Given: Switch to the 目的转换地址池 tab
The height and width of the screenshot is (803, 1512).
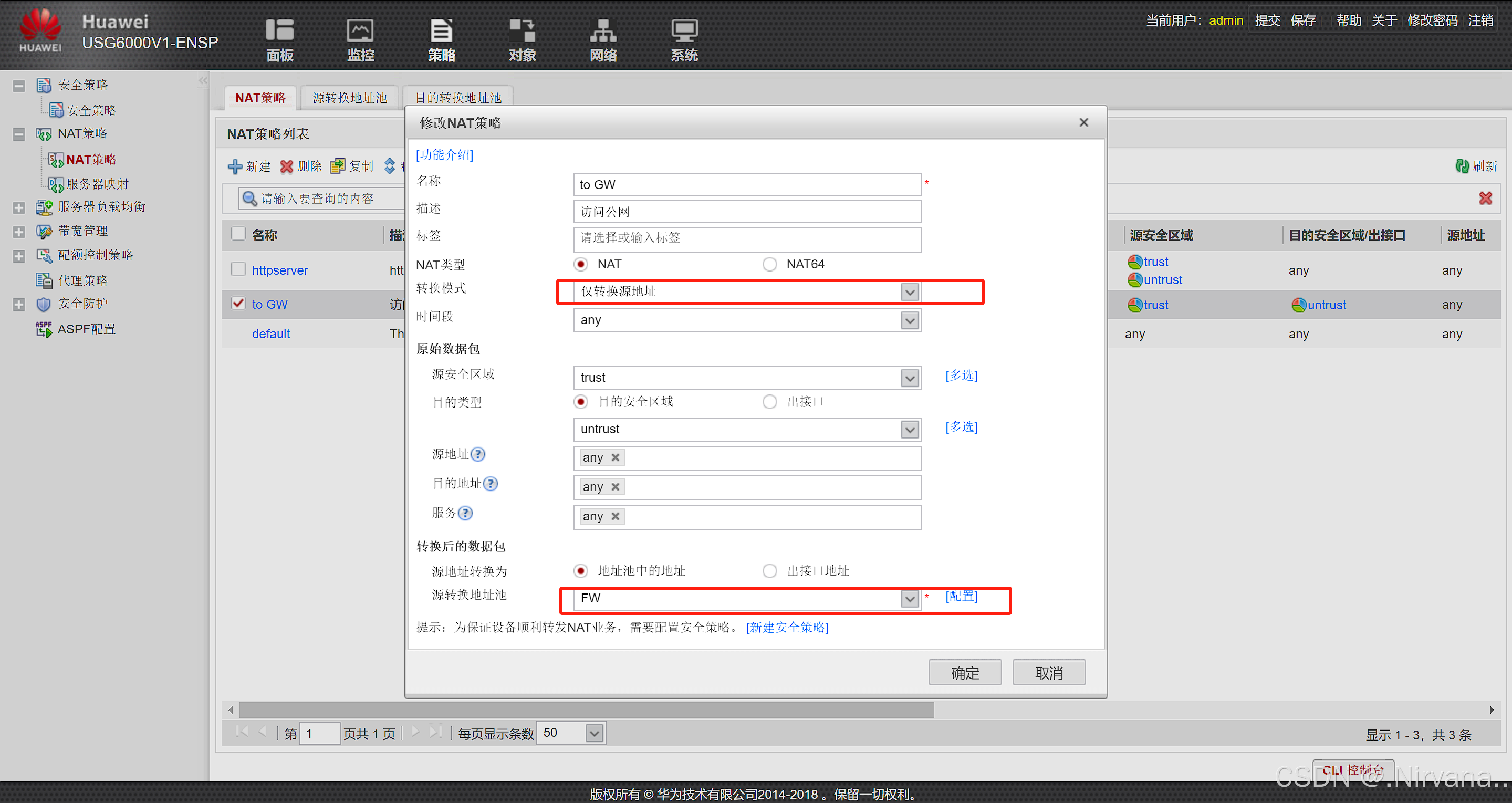Looking at the screenshot, I should click(458, 98).
